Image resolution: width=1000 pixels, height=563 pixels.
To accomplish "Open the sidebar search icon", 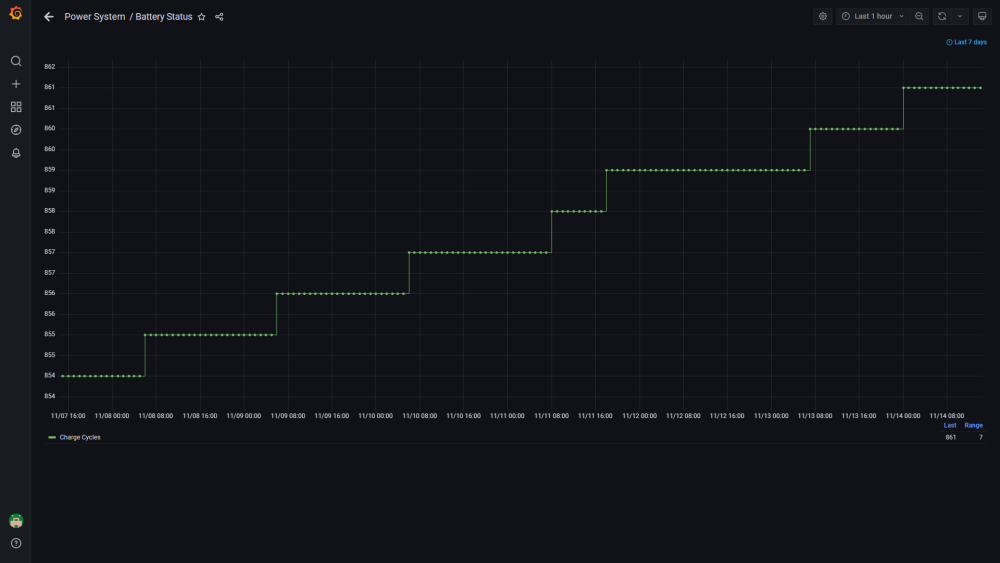I will click(16, 61).
